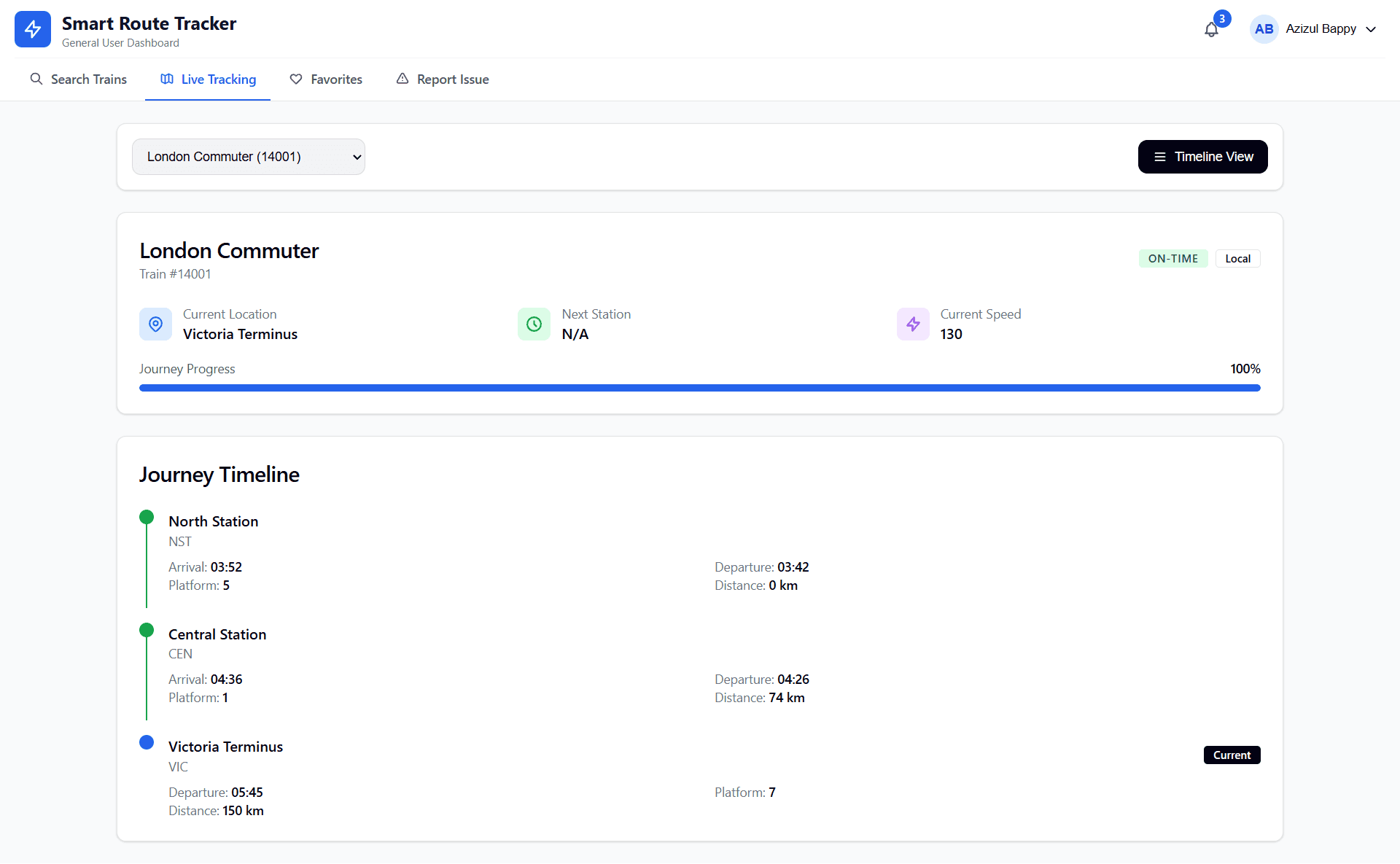Click the Victoria Terminus blue timeline marker
Image resolution: width=1400 pixels, height=864 pixels.
pos(147,742)
